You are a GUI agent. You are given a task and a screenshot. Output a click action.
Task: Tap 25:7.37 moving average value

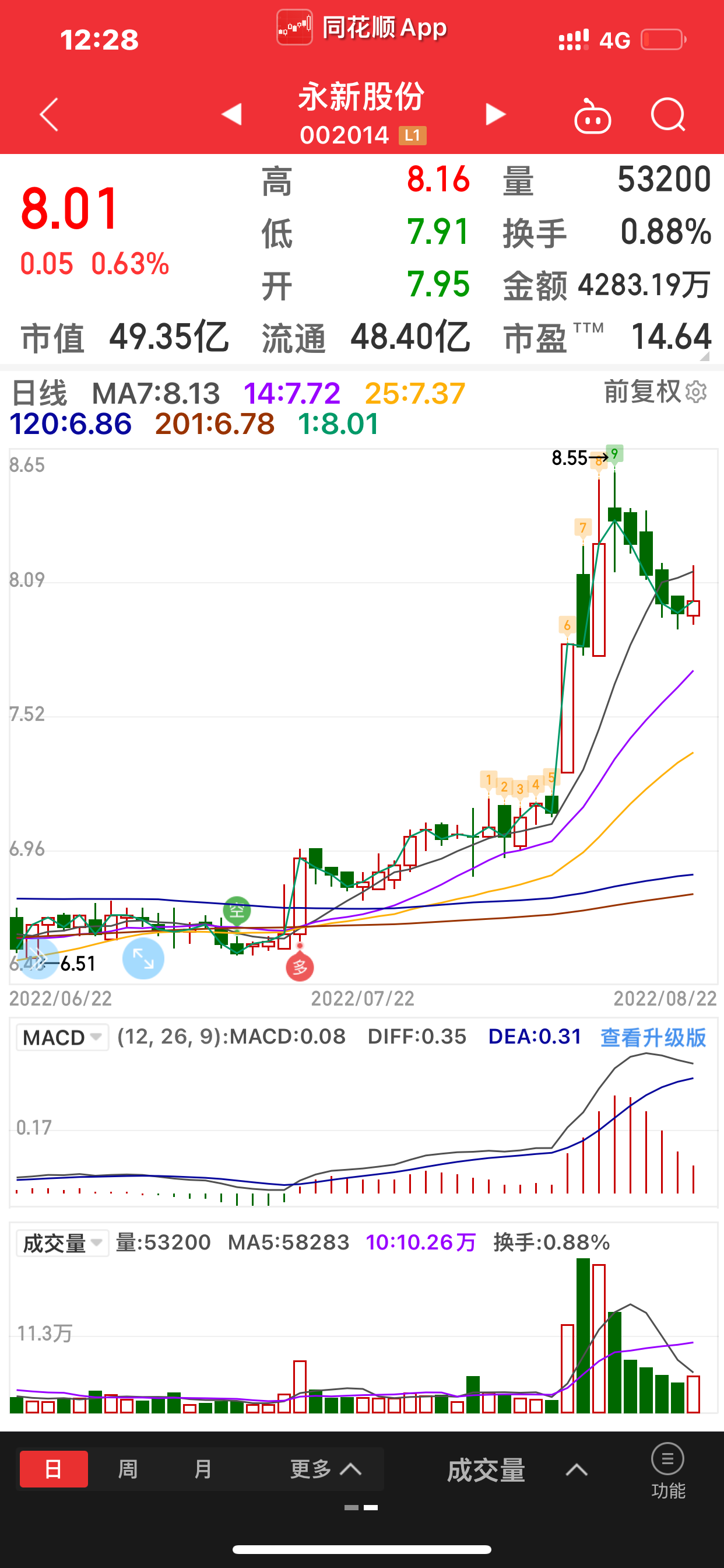point(415,394)
